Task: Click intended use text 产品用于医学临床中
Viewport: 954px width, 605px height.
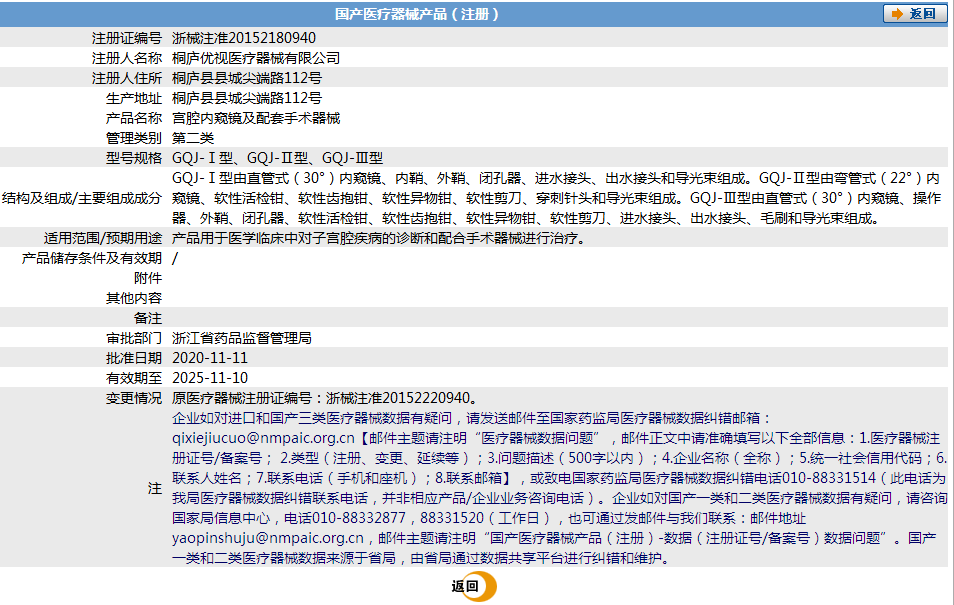Action: click(x=380, y=238)
